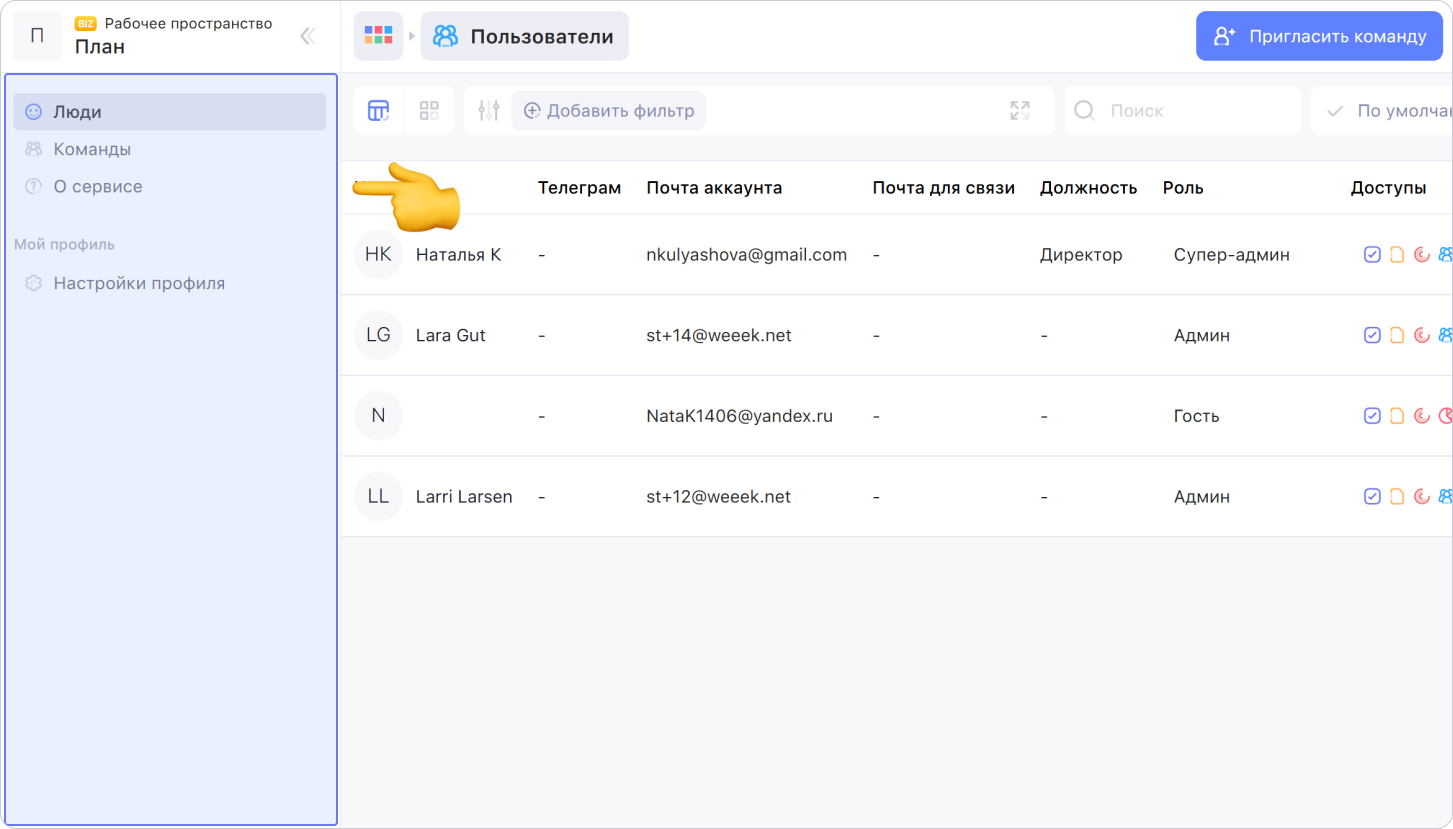This screenshot has width=1453, height=829.
Task: Go to Настройки профиля
Action: coord(139,284)
